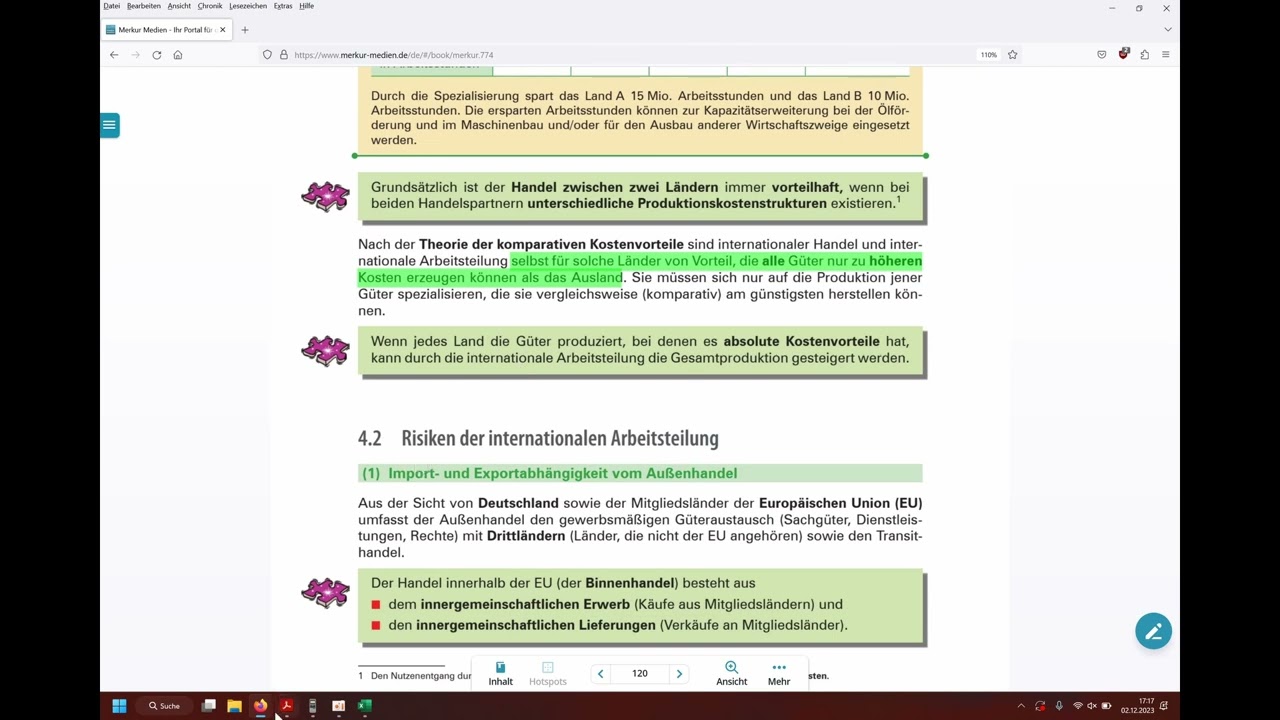
Task: Open the Windows Start menu
Action: point(119,706)
